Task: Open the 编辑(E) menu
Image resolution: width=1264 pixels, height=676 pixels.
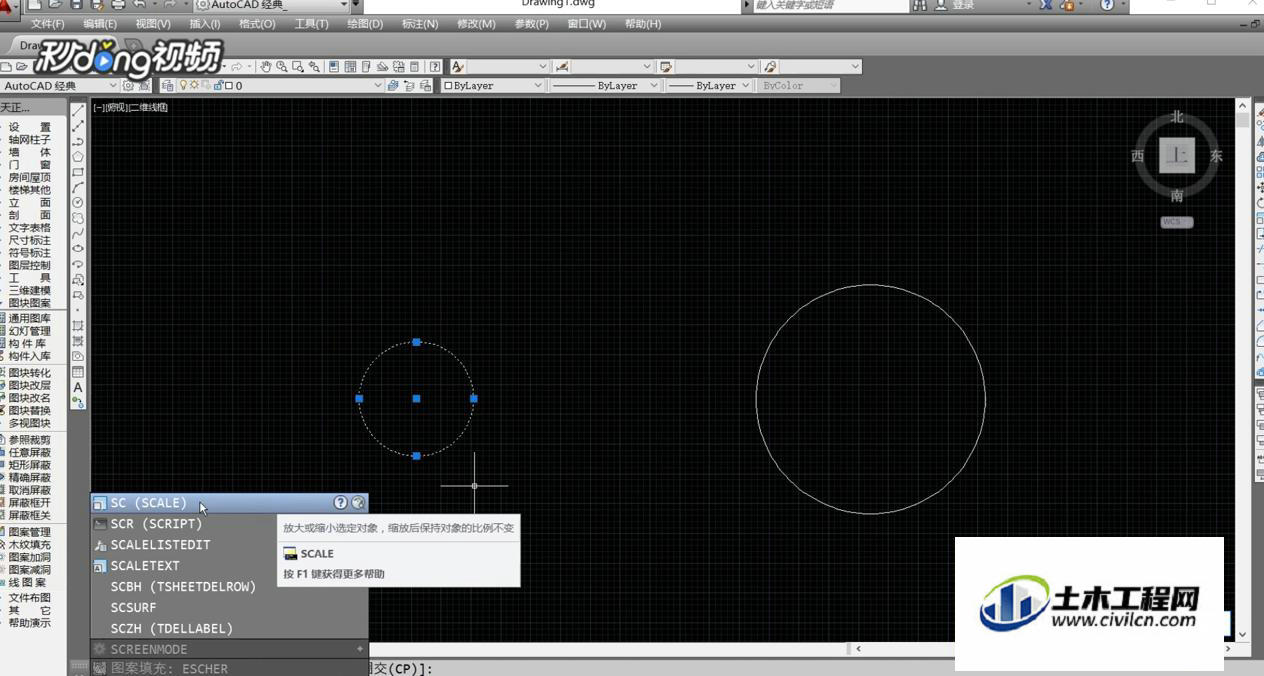Action: pyautogui.click(x=100, y=24)
